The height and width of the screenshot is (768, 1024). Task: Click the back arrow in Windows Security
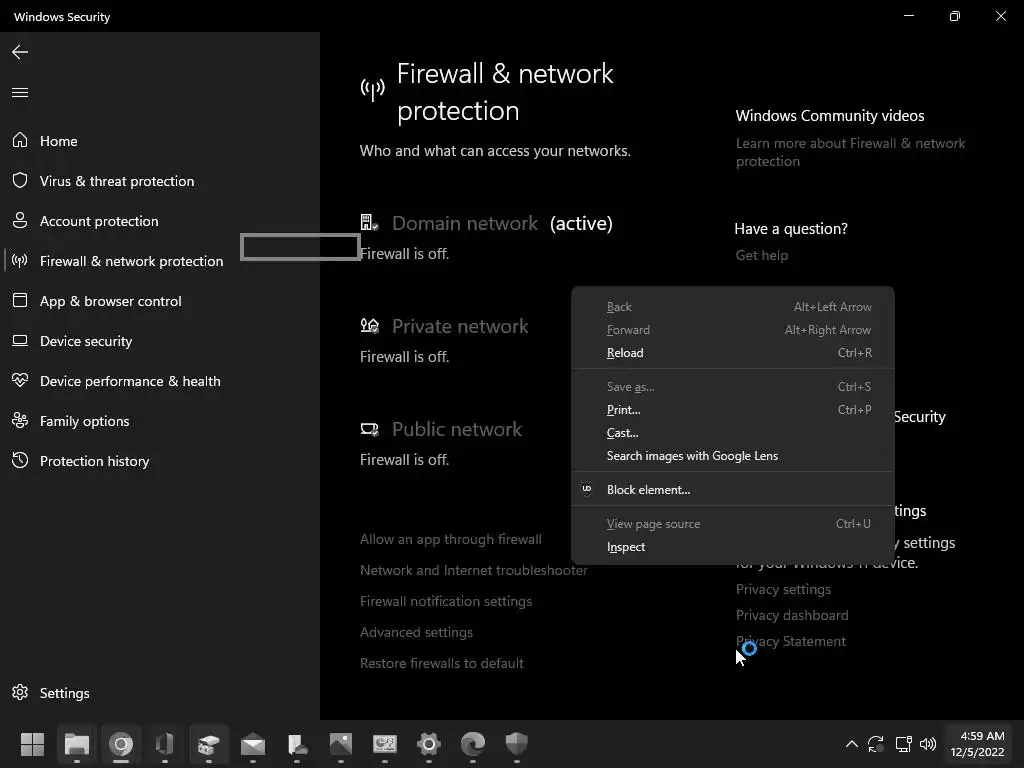[20, 52]
